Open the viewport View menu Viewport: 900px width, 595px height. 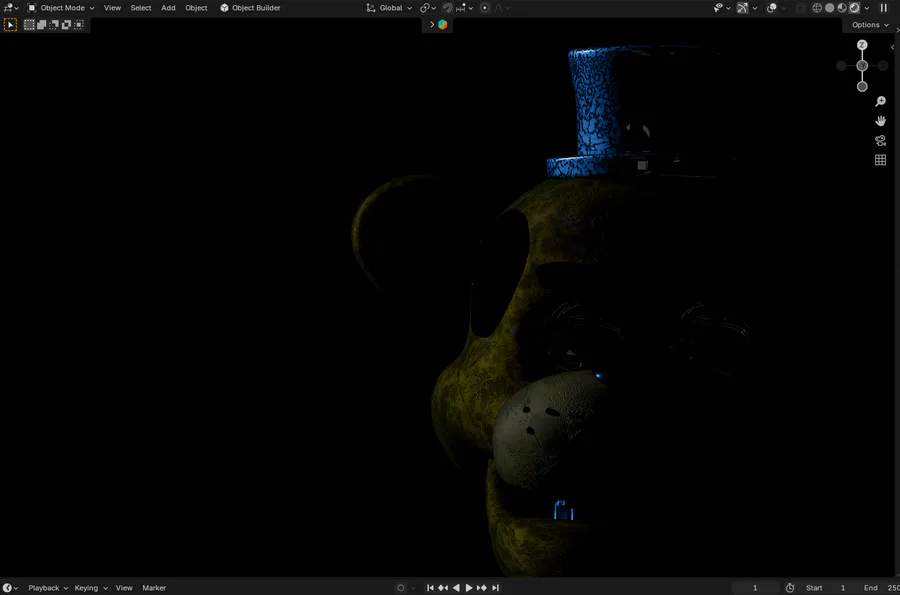[x=112, y=7]
